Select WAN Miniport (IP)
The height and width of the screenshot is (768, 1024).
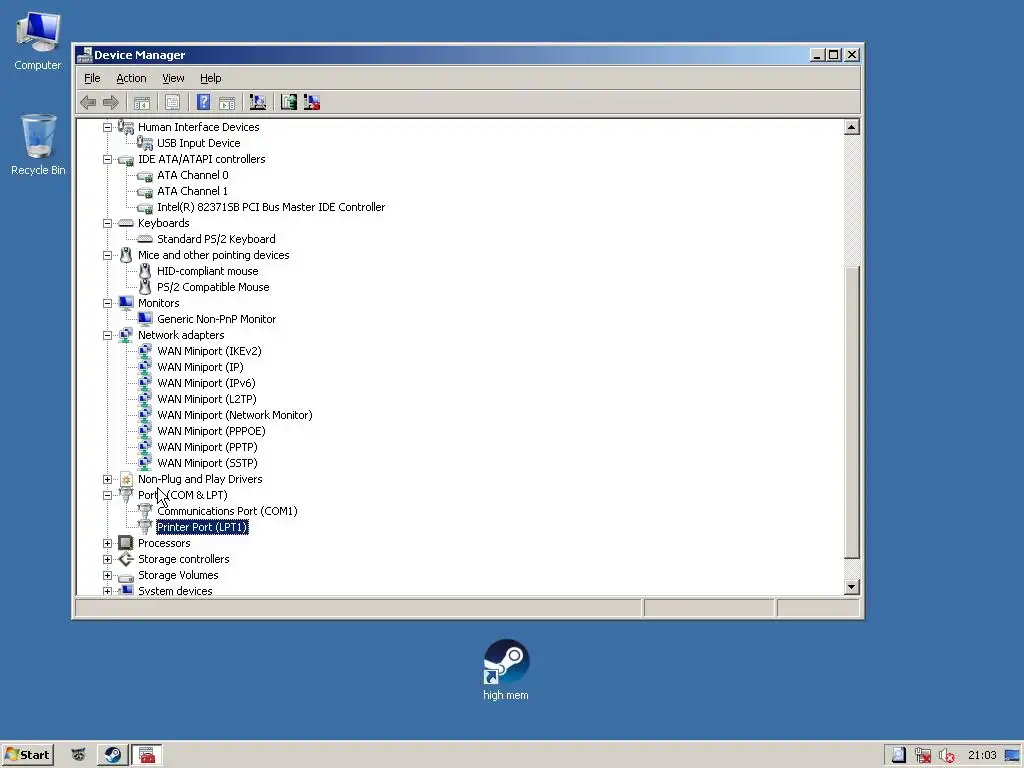click(200, 367)
